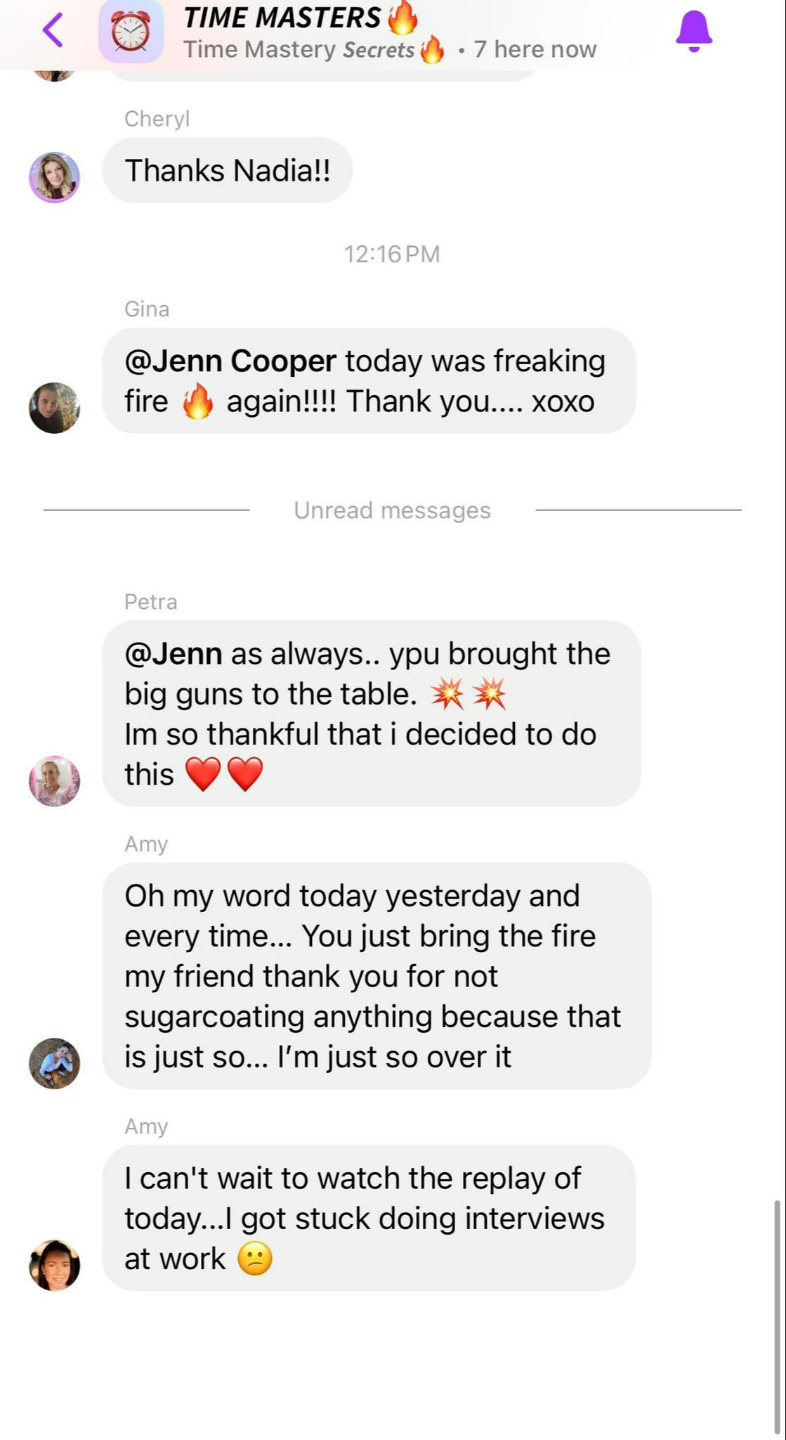Click the chat scrollbar thumb
The height and width of the screenshot is (1440, 786).
click(777, 1317)
